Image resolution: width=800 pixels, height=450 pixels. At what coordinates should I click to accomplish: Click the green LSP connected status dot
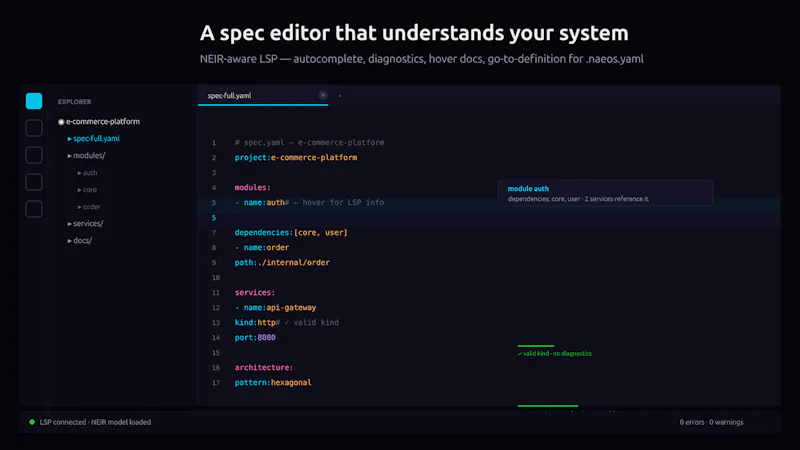click(x=32, y=422)
